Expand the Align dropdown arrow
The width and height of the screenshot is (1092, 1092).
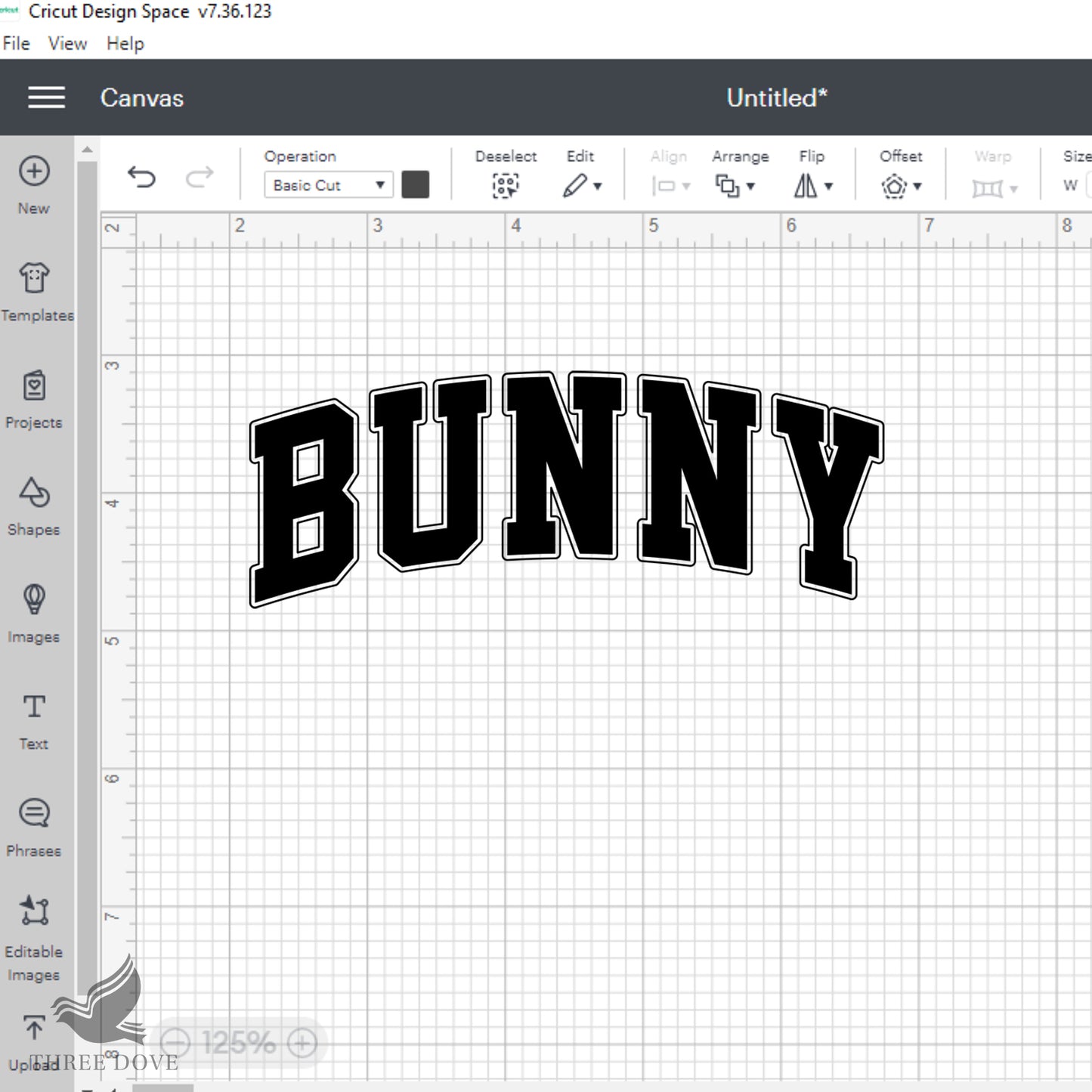[x=686, y=187]
